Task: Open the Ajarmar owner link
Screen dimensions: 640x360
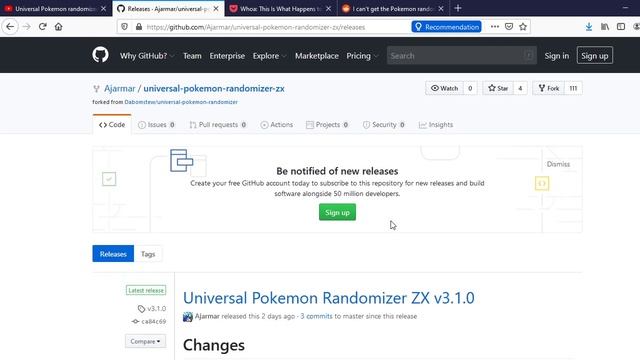Action: click(120, 89)
